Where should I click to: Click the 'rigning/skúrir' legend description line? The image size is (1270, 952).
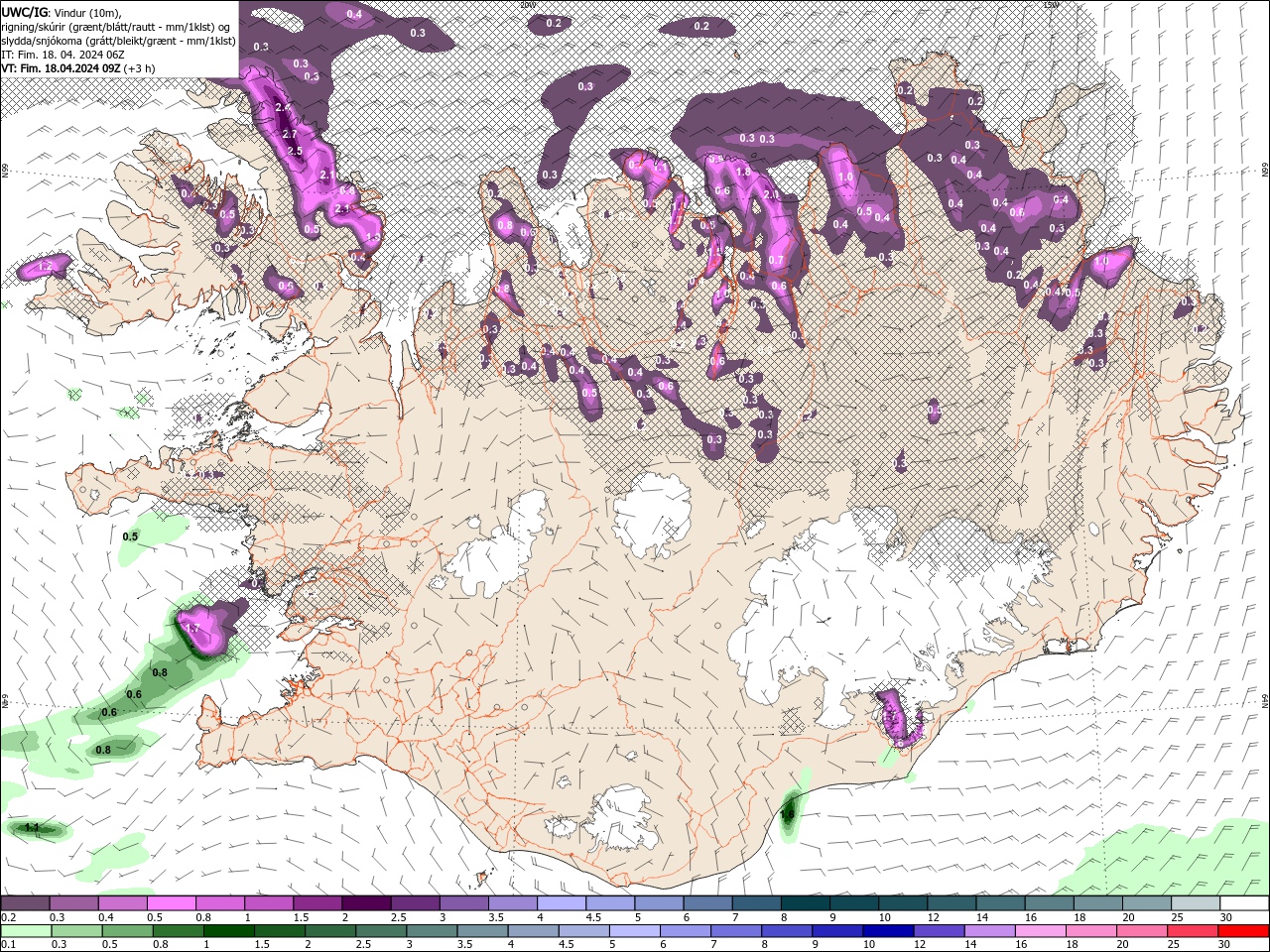tap(117, 27)
